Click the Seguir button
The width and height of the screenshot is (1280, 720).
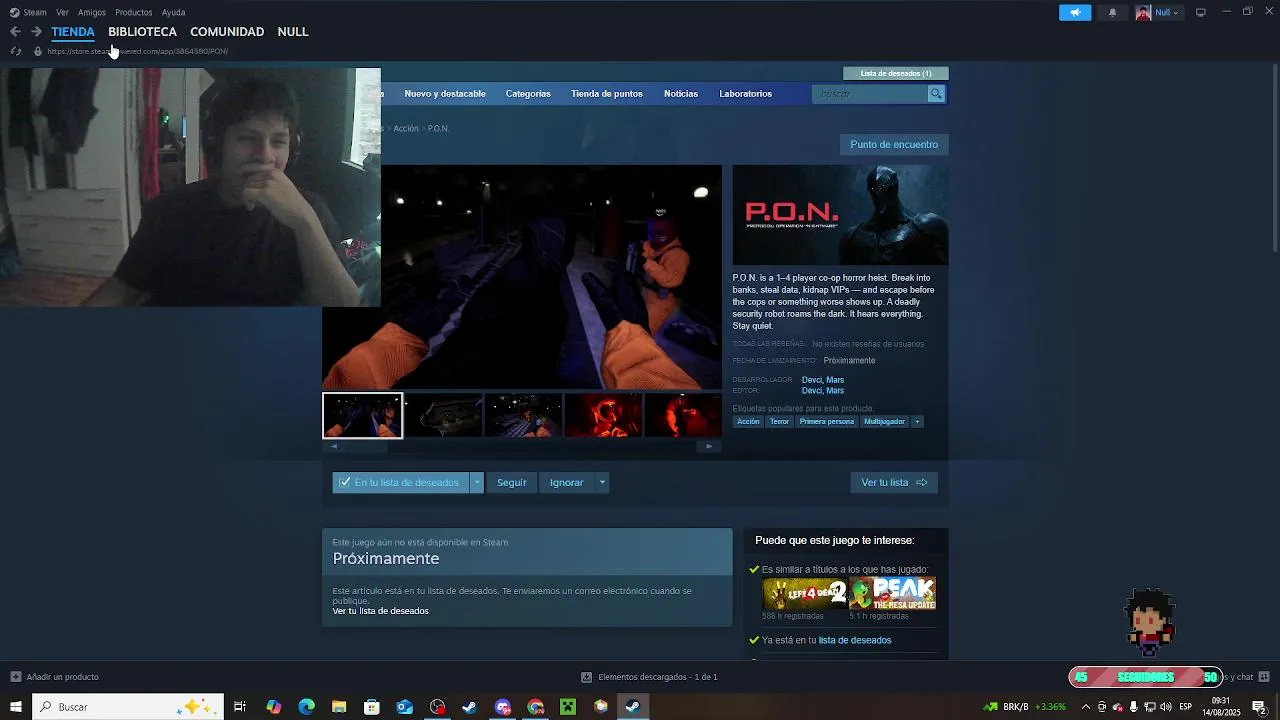pos(512,482)
